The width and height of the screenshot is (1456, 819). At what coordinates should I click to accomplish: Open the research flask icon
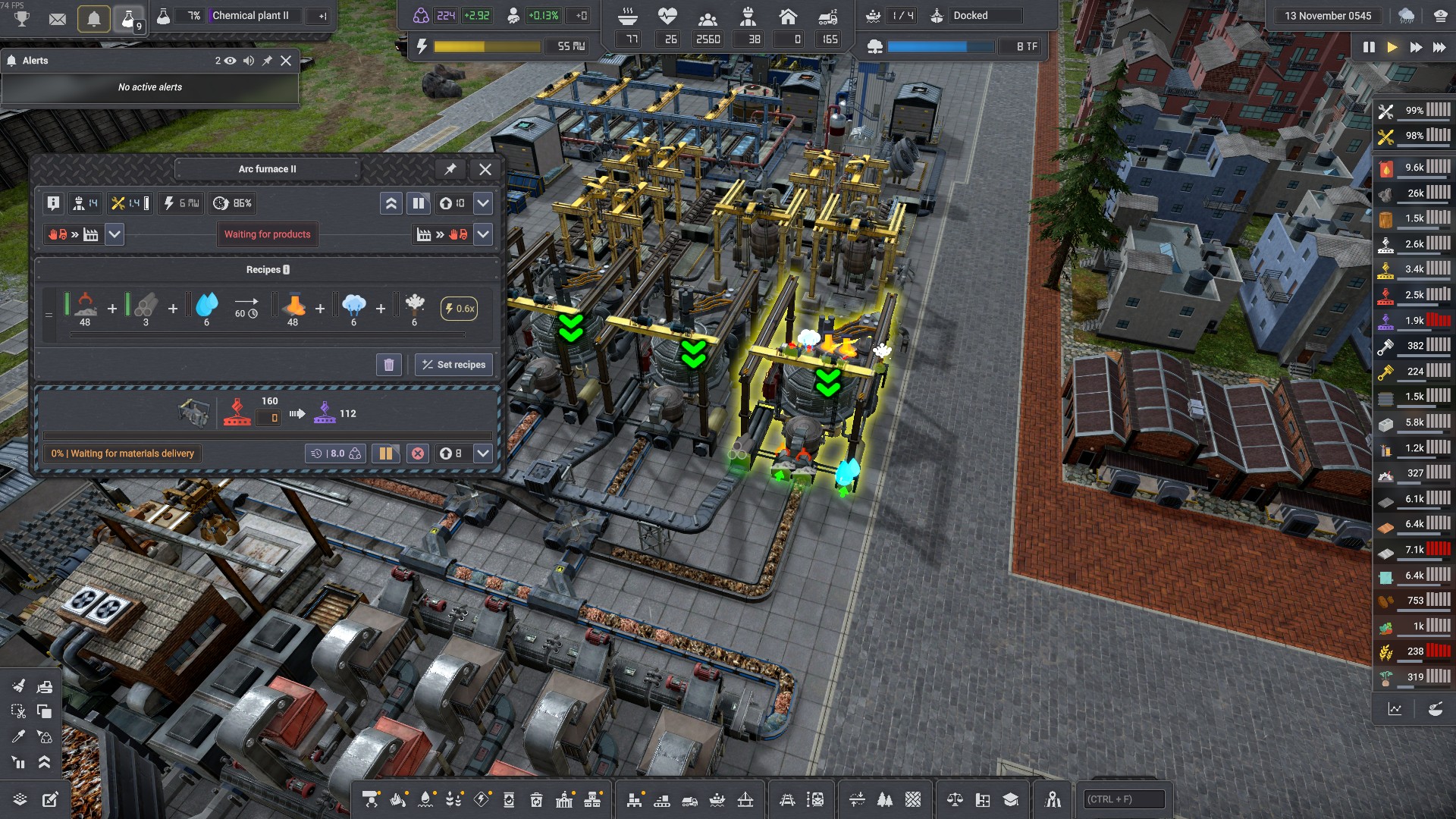pos(128,18)
